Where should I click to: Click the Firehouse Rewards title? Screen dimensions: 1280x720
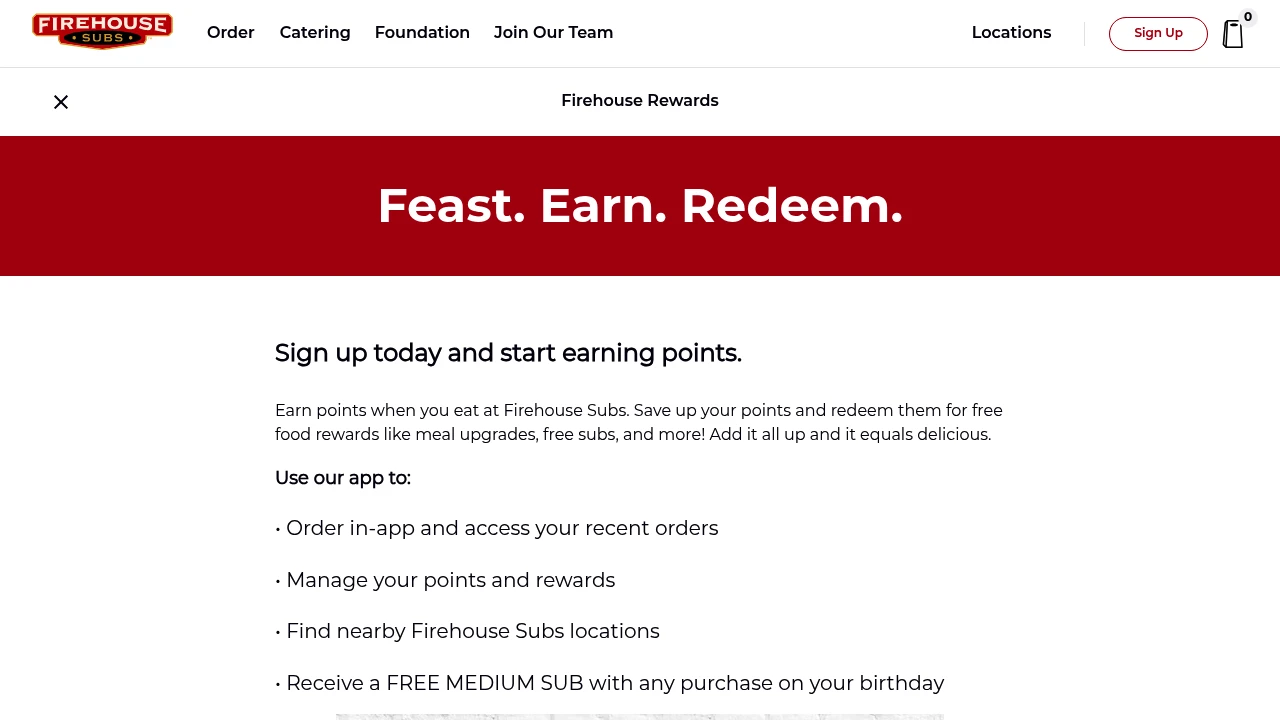coord(640,100)
